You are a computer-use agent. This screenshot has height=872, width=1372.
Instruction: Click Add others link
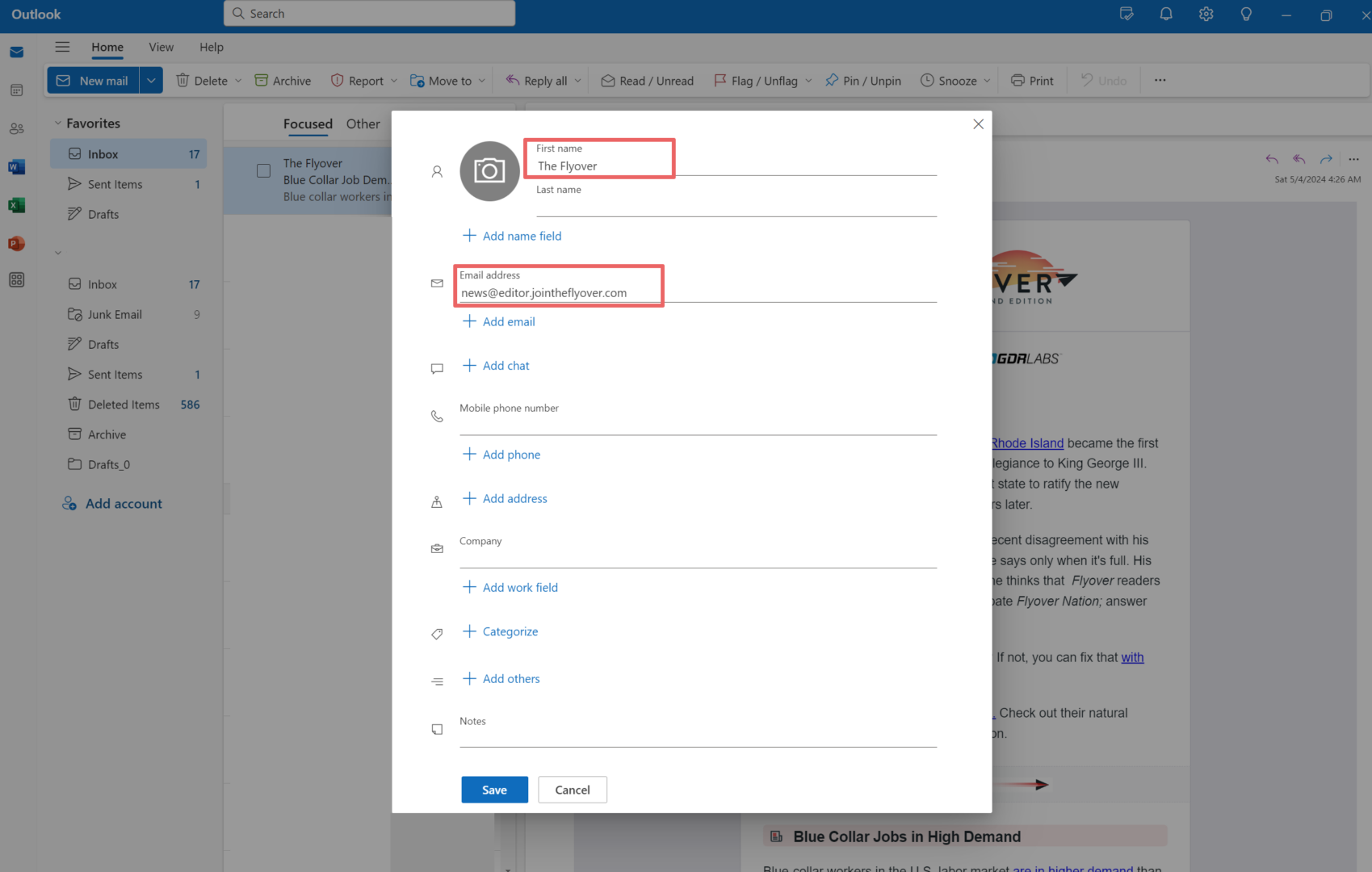(x=501, y=679)
